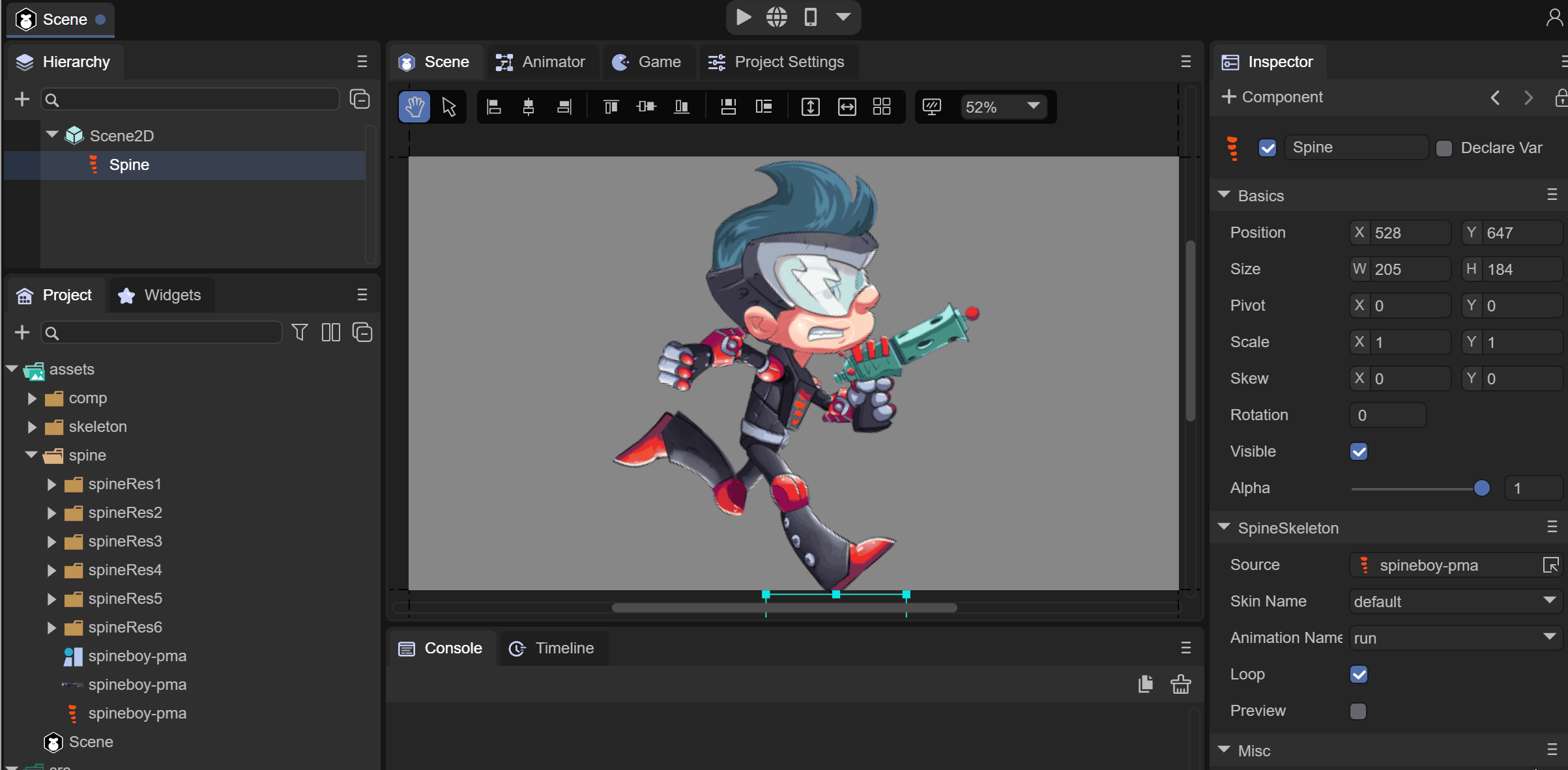This screenshot has width=1568, height=770.
Task: Open the Skin Name dropdown
Action: pos(1455,601)
